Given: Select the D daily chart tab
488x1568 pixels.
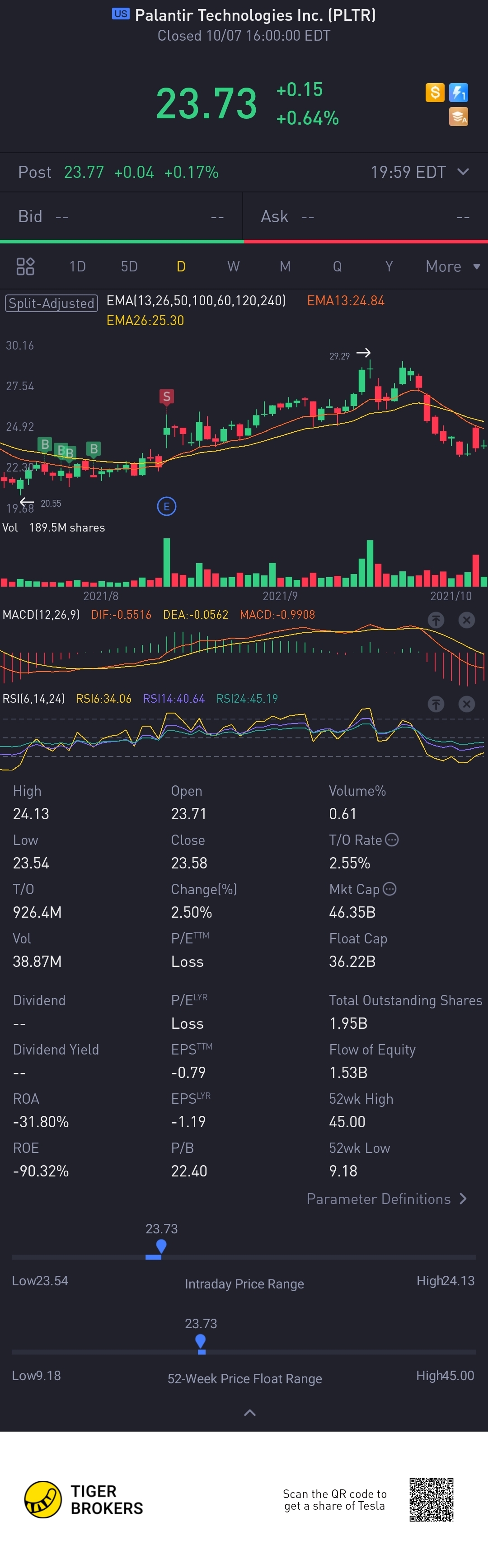Looking at the screenshot, I should point(181,266).
